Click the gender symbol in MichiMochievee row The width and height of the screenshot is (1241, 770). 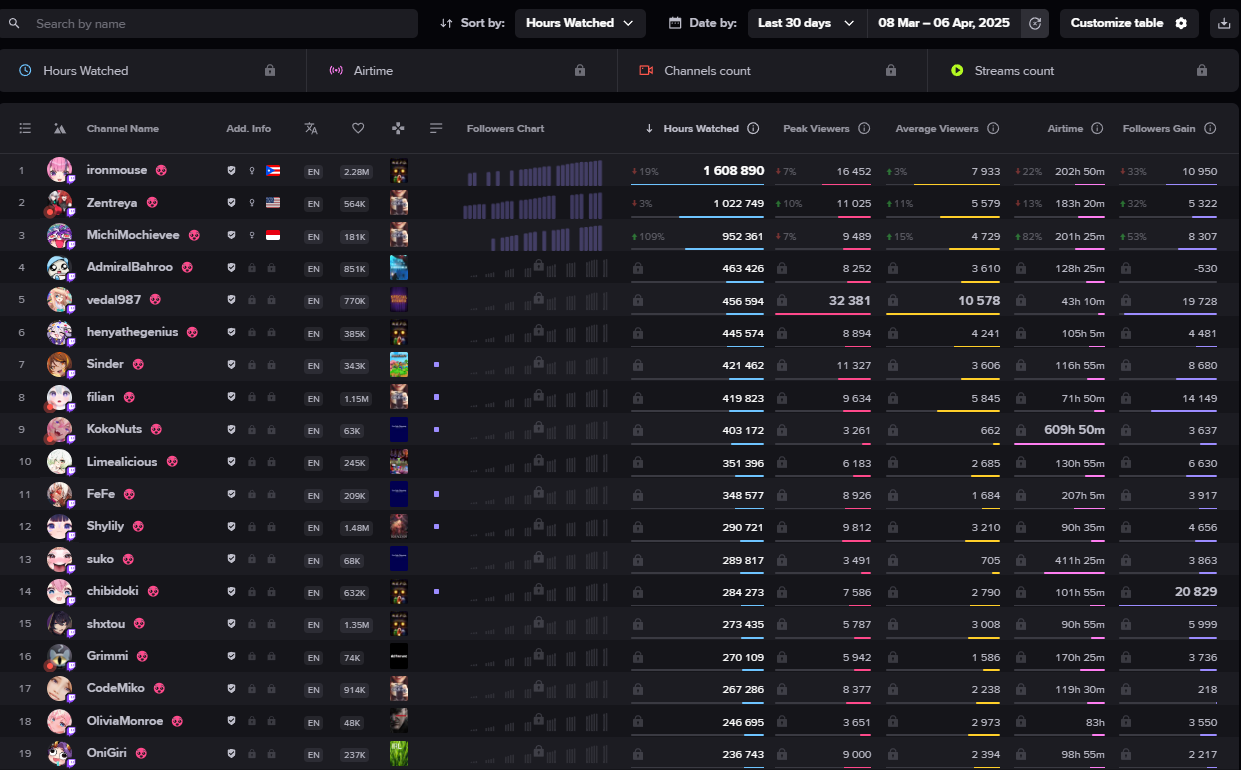click(252, 235)
